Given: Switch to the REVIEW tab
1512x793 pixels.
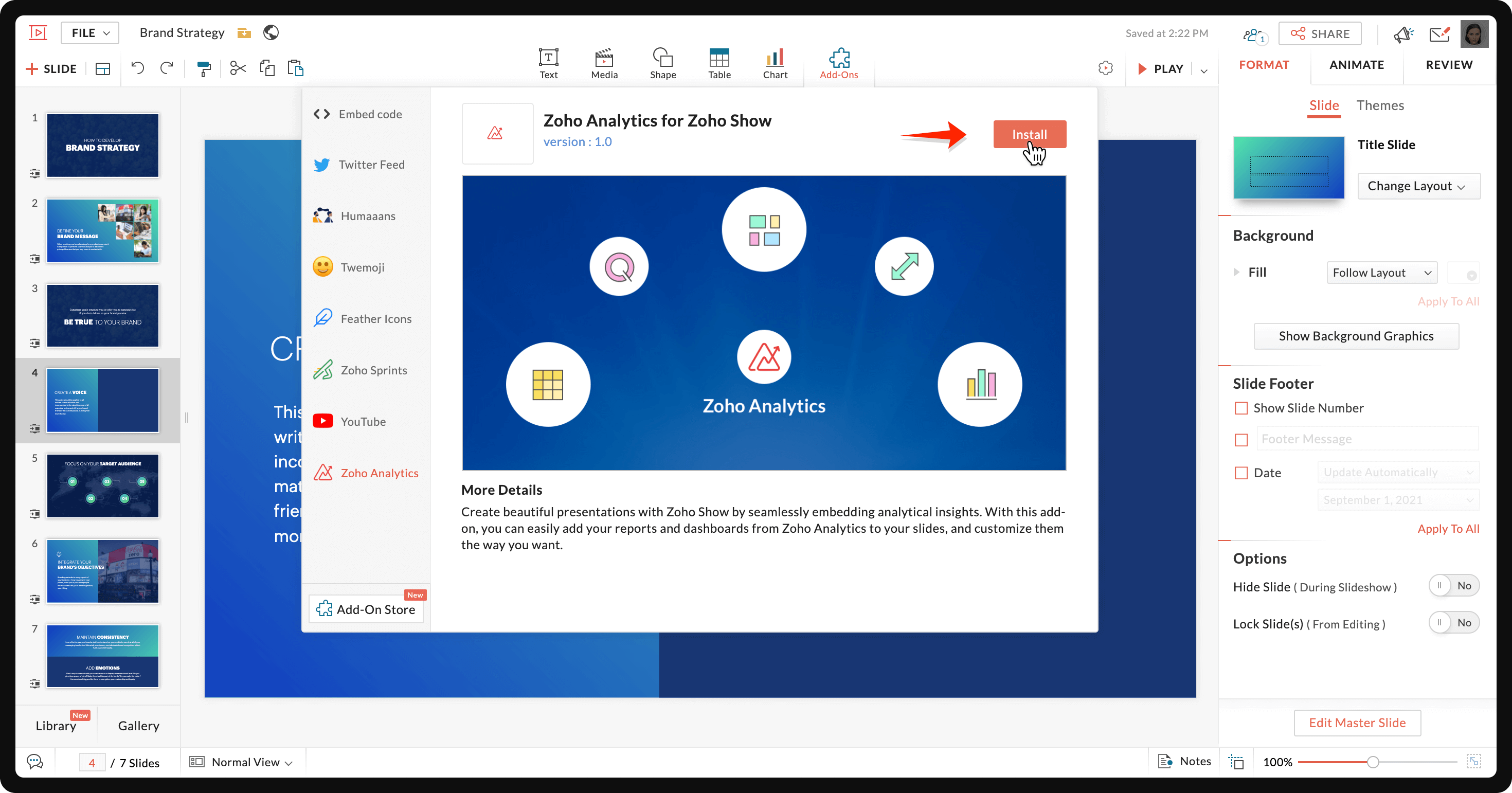Looking at the screenshot, I should [x=1449, y=64].
